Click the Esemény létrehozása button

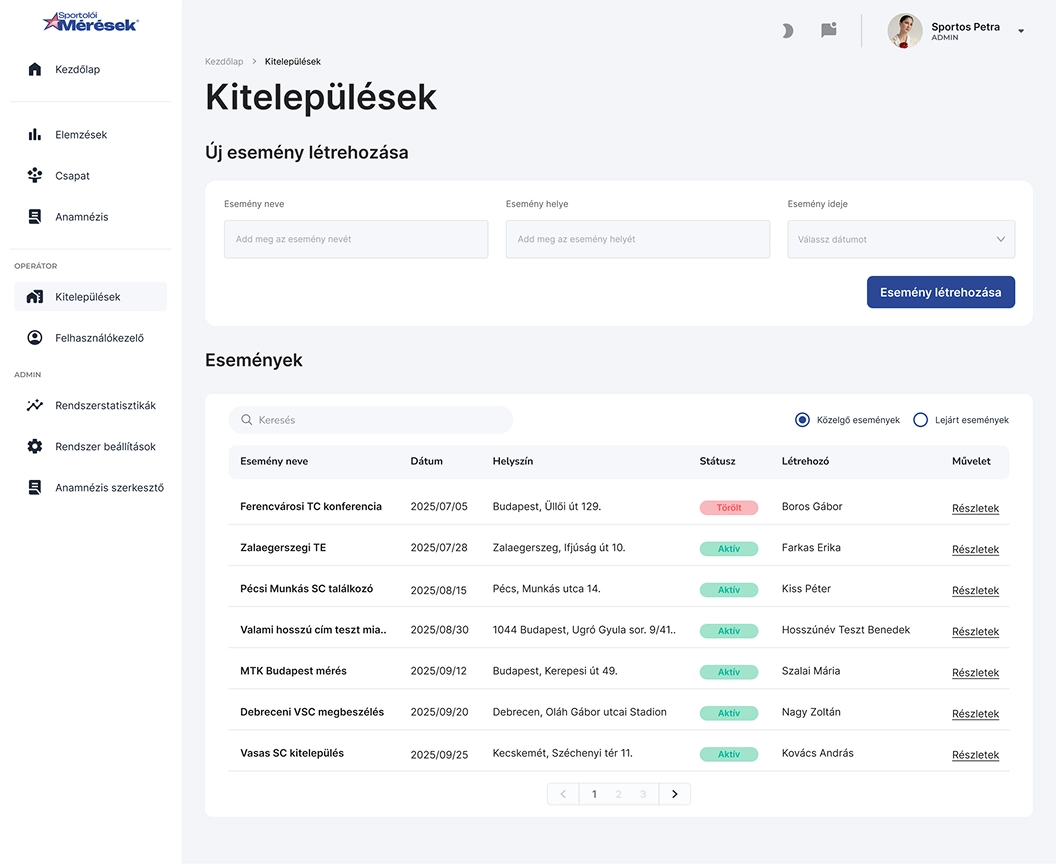941,292
